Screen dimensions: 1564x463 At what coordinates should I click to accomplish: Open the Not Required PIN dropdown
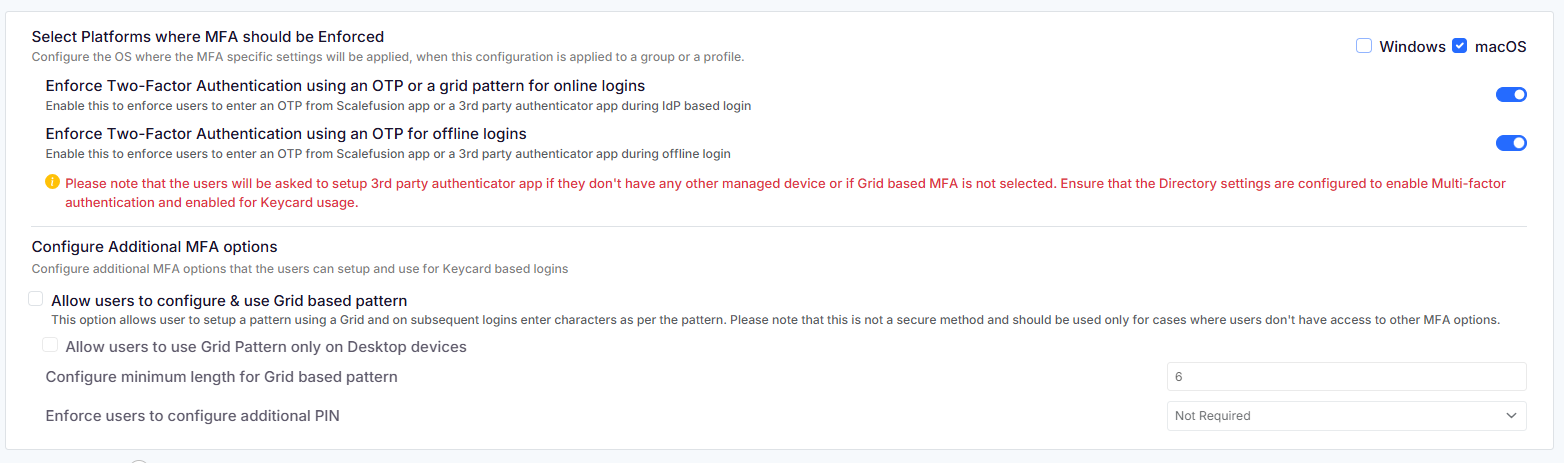tap(1346, 415)
